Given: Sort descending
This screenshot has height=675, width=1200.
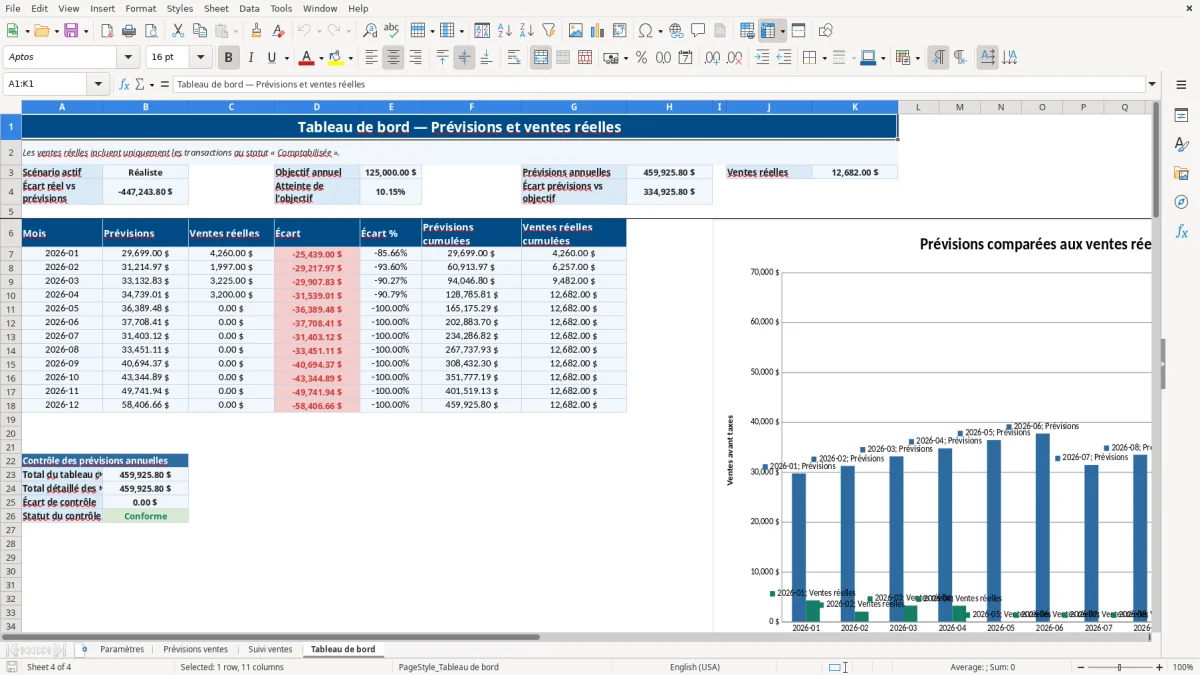Looking at the screenshot, I should coord(526,31).
